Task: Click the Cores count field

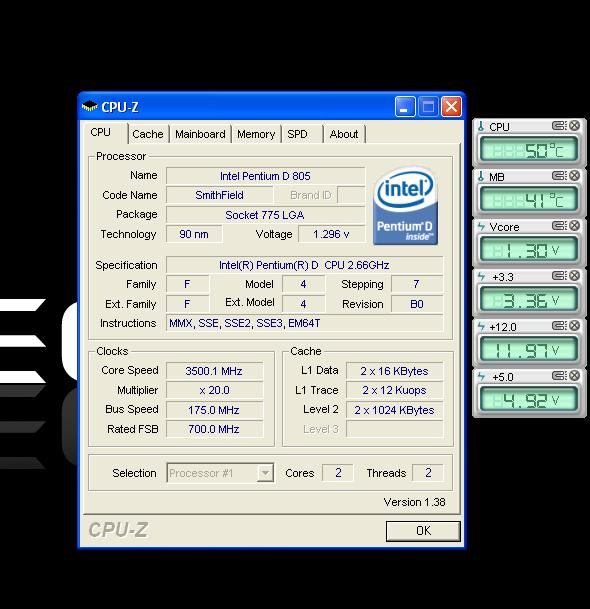Action: [338, 473]
